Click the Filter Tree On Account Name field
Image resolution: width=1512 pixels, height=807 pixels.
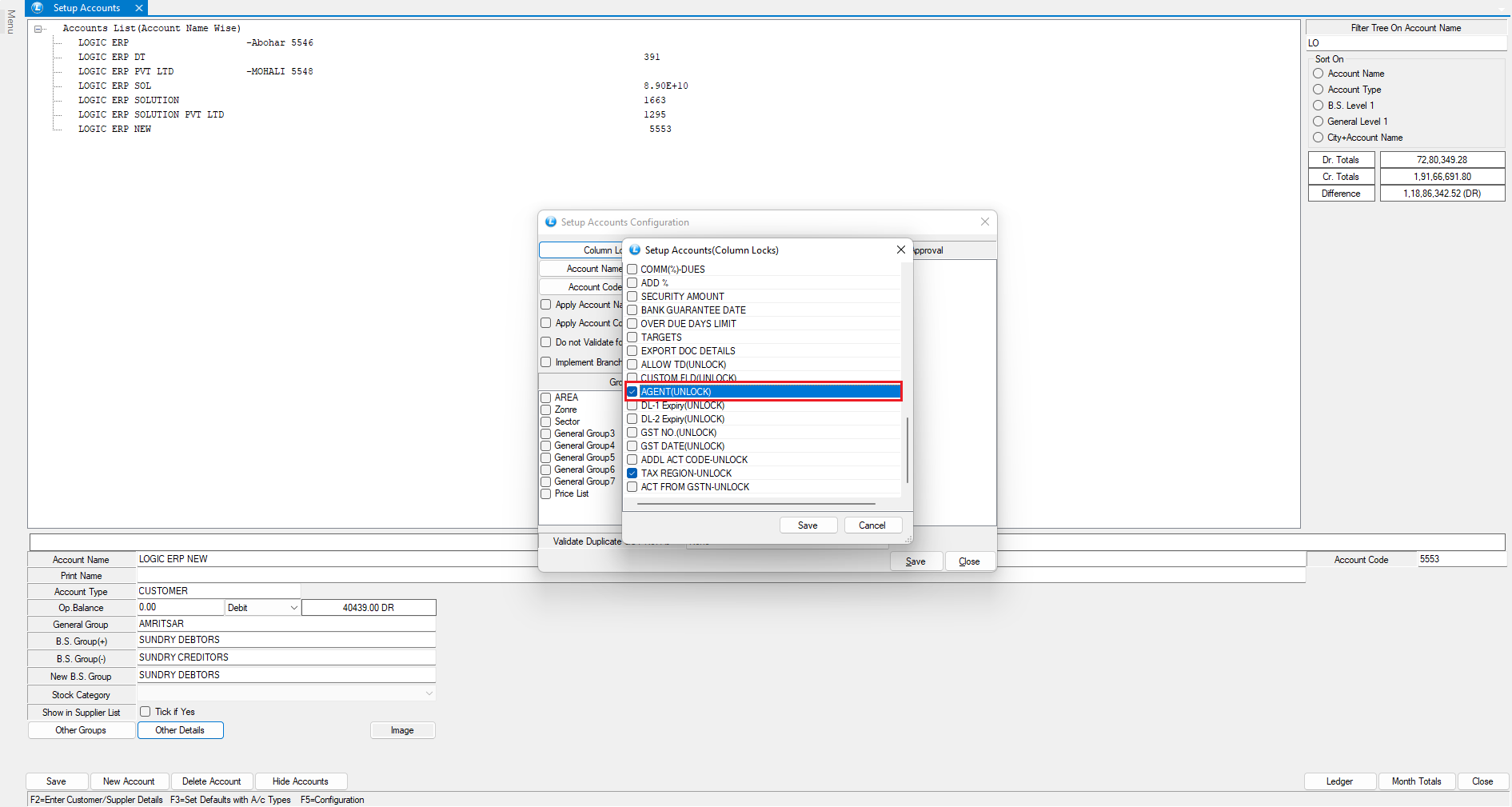[1406, 43]
